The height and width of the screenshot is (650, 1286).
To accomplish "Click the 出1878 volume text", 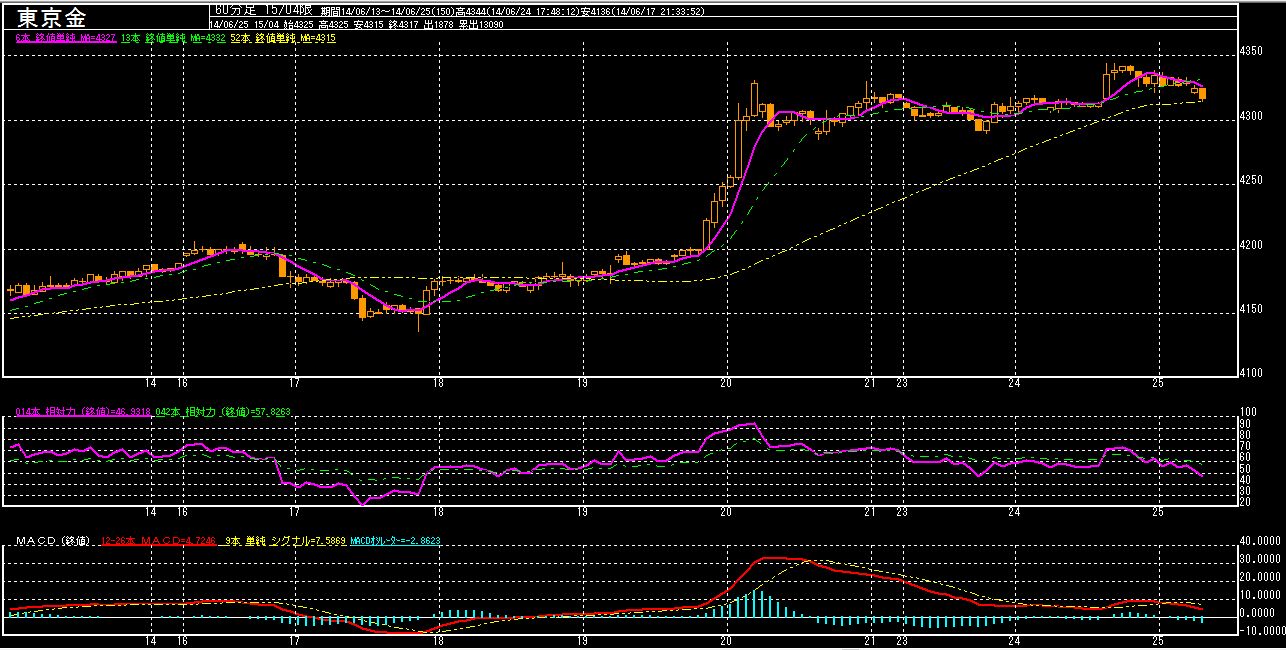I will (438, 24).
